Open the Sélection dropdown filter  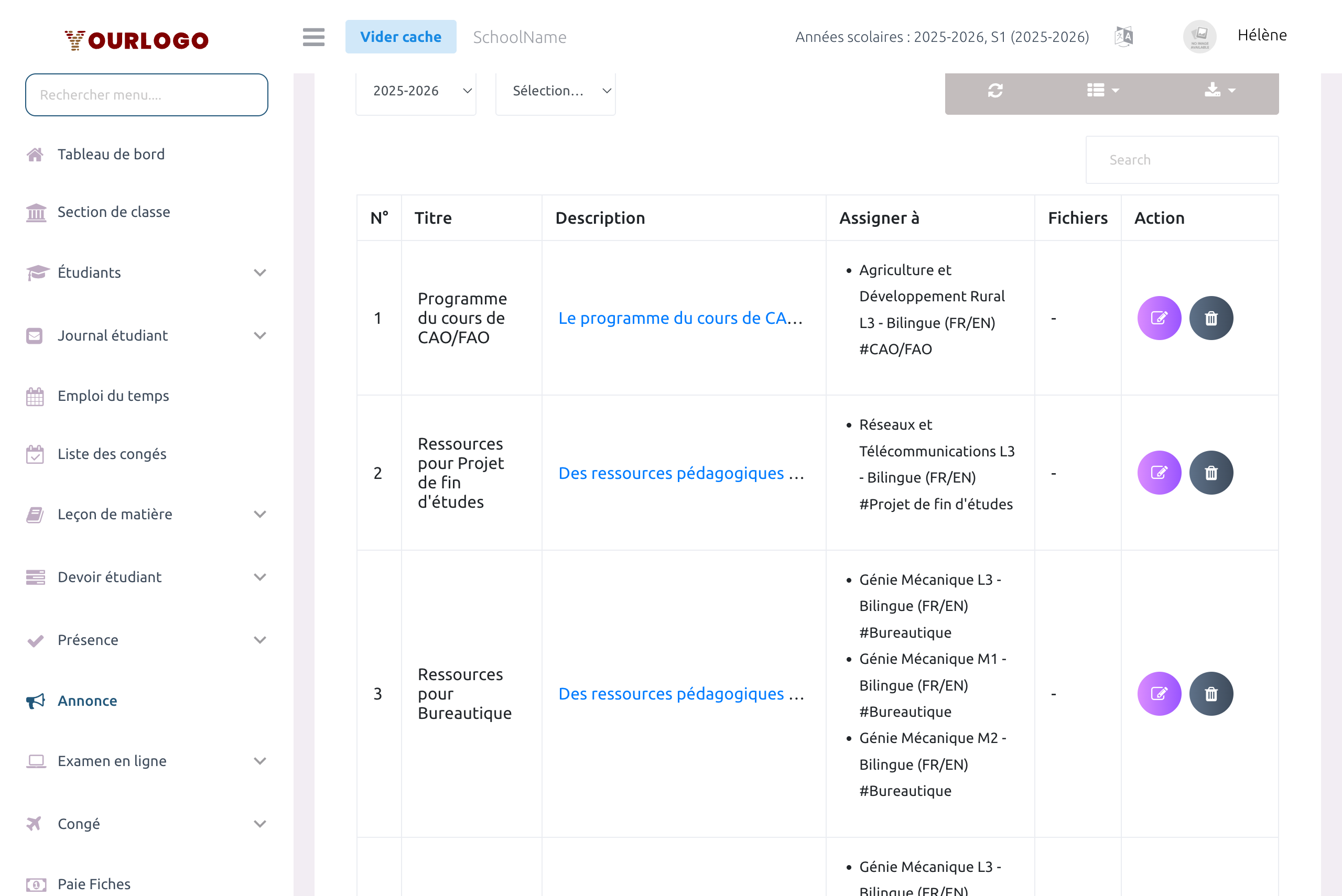(555, 90)
